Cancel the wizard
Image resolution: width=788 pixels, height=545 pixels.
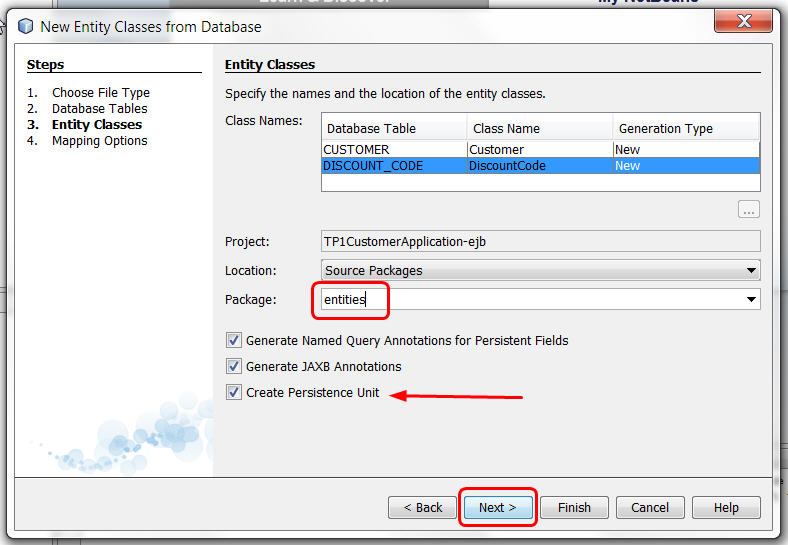click(650, 508)
